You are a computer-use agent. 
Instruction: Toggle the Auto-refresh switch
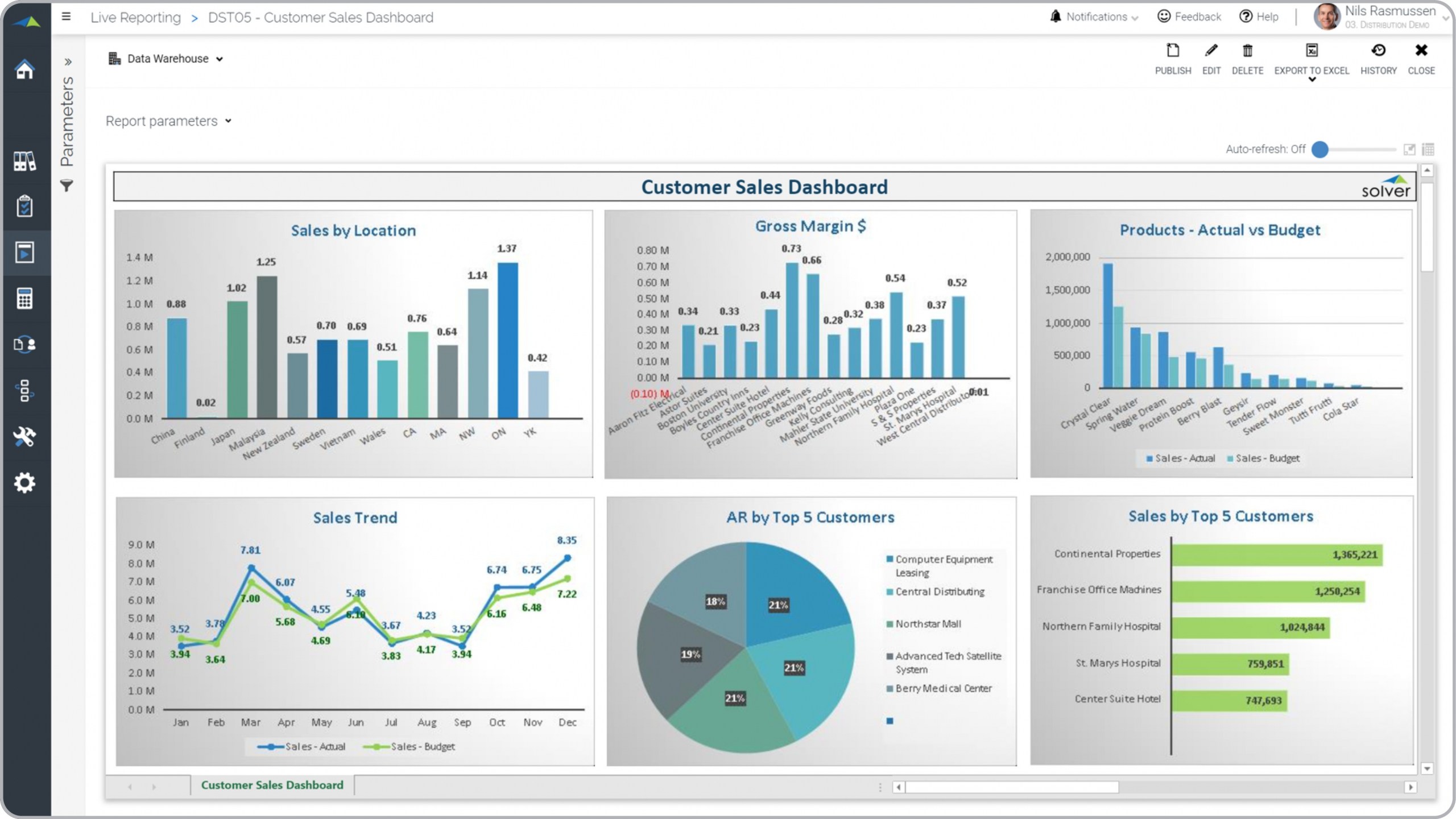point(1321,150)
